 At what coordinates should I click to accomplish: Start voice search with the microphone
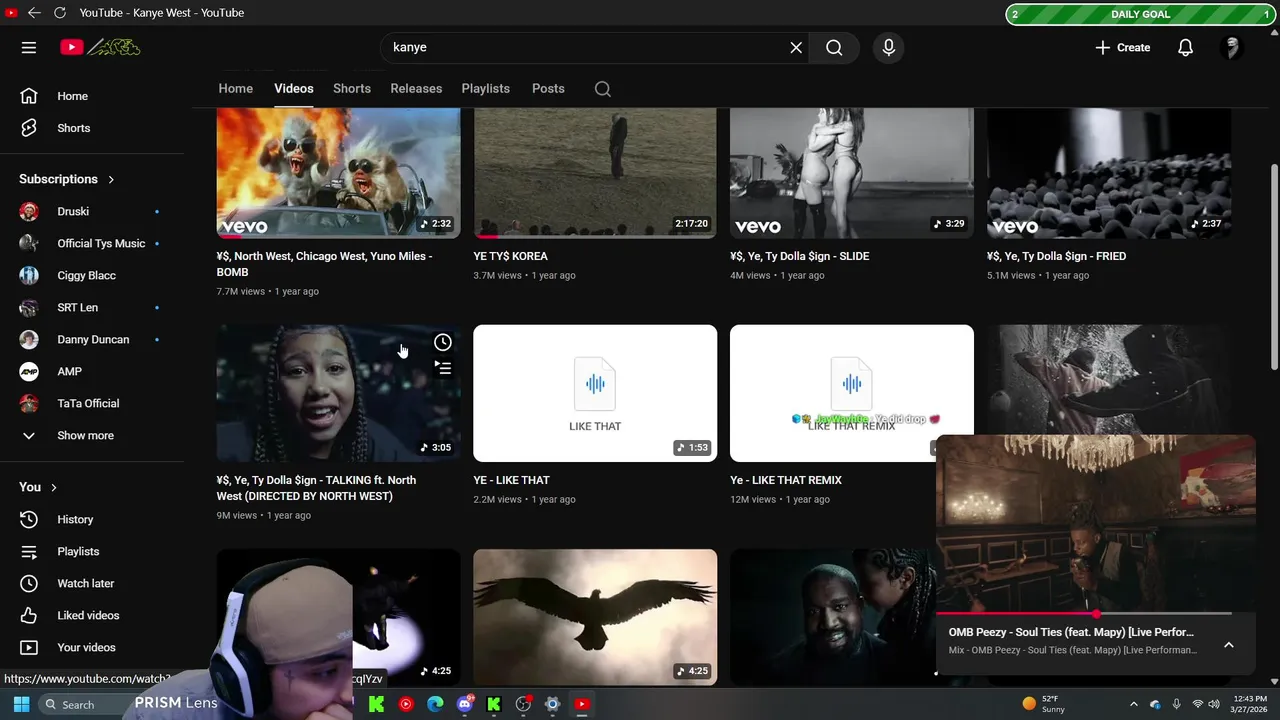coord(888,47)
